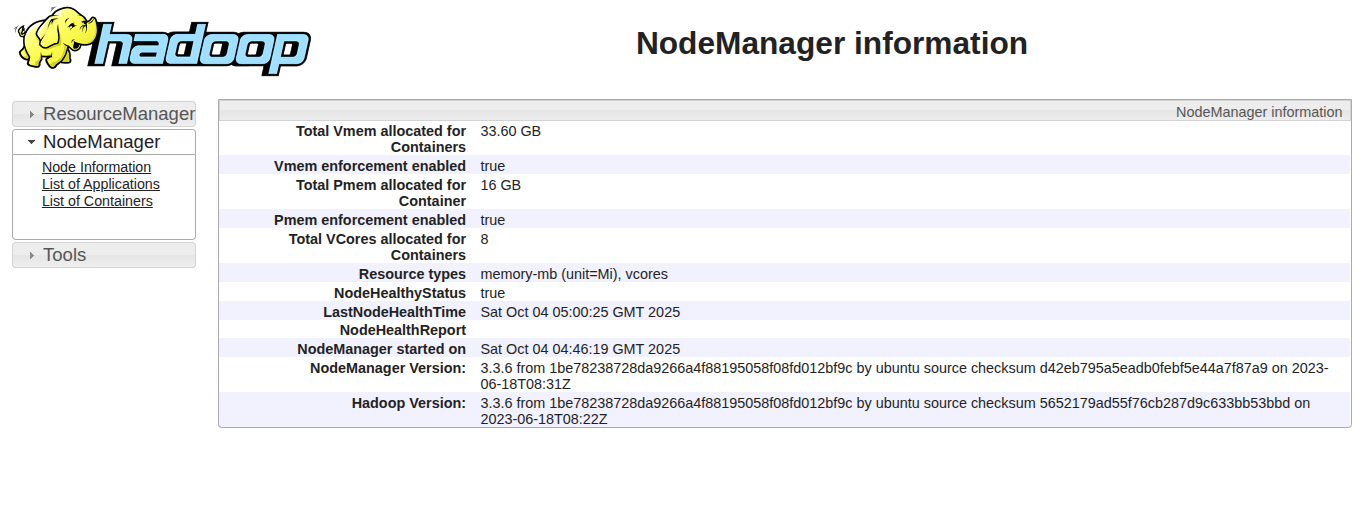Screen dimensions: 1366x524
Task: Click the NodeManager information page heading
Action: click(x=831, y=43)
